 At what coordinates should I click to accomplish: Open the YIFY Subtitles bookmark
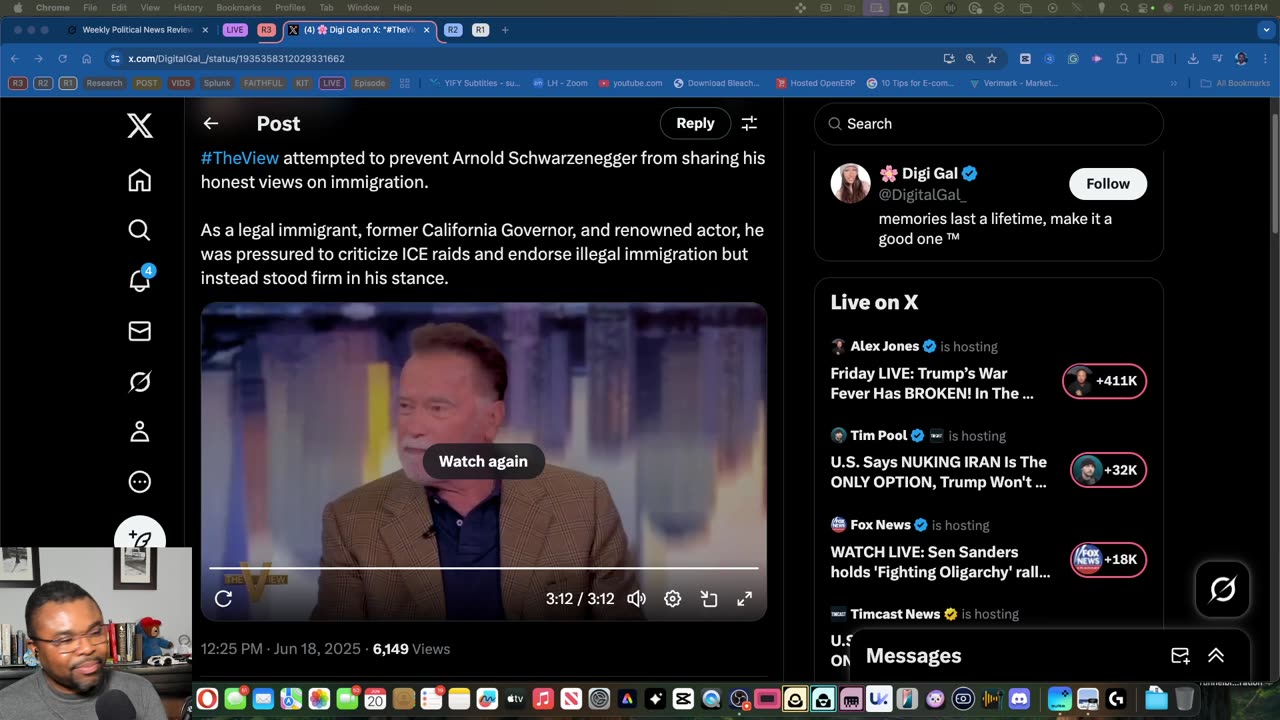[x=475, y=83]
